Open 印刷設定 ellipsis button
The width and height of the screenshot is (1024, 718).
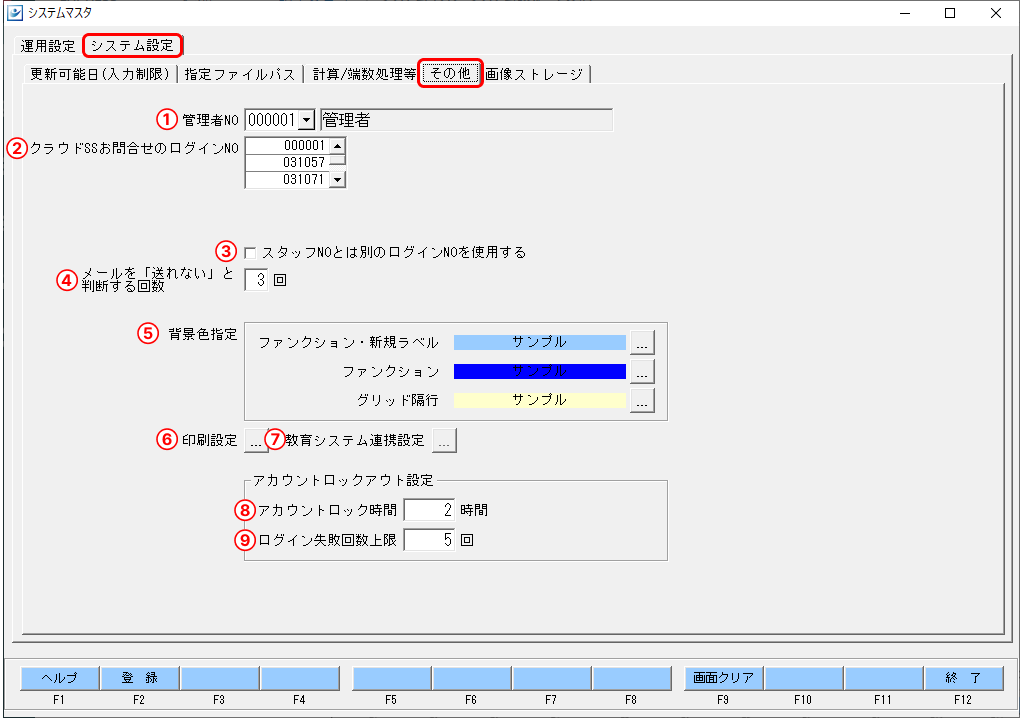255,441
